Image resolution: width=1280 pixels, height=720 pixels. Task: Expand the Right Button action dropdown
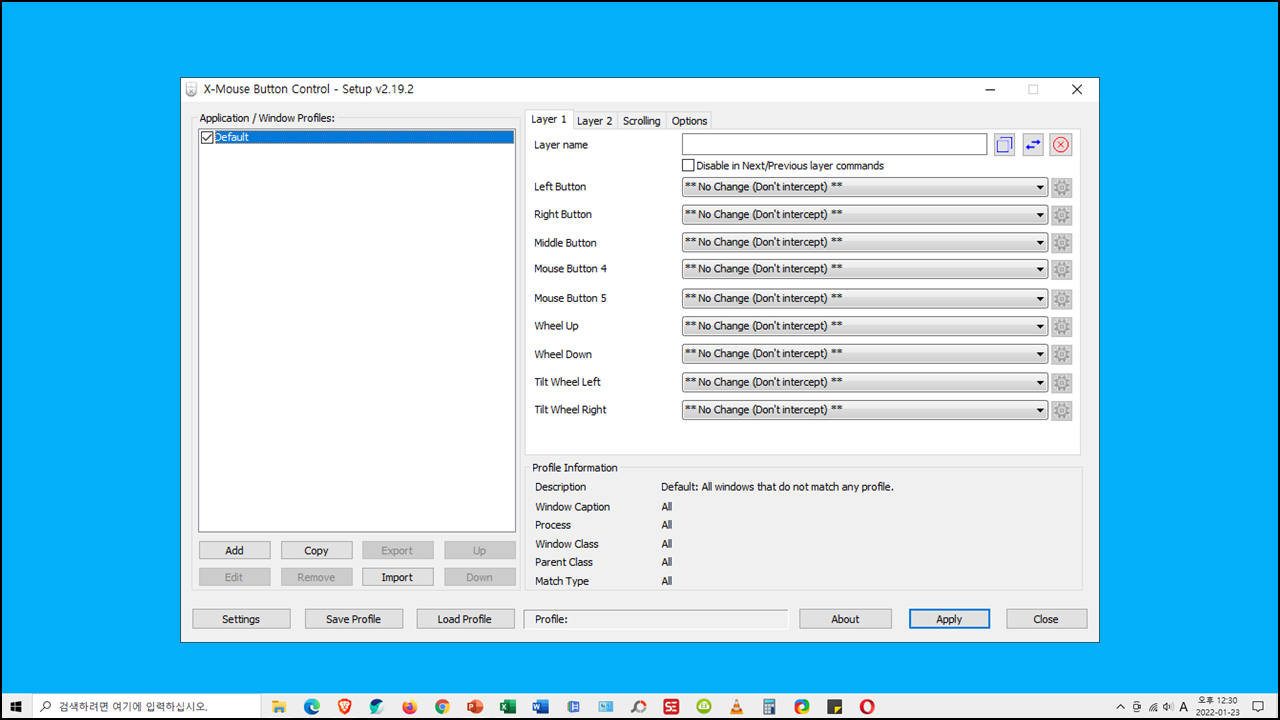click(x=864, y=215)
